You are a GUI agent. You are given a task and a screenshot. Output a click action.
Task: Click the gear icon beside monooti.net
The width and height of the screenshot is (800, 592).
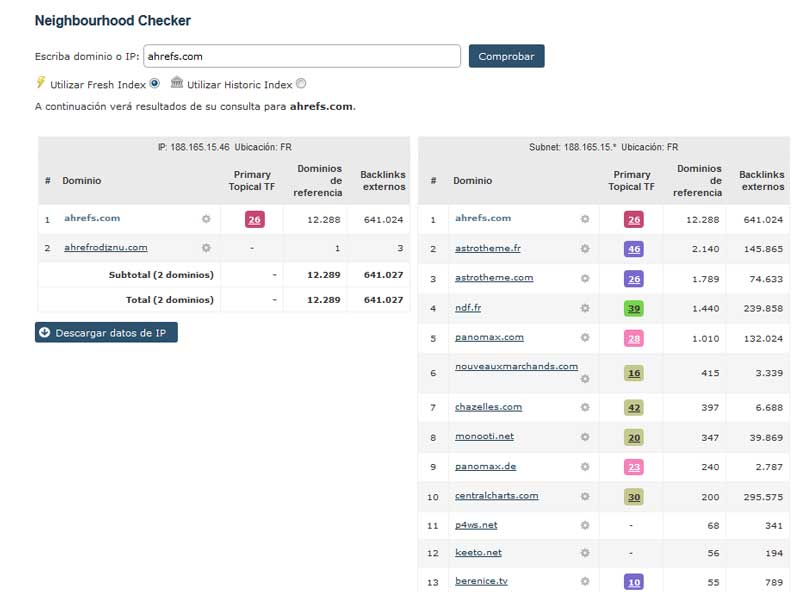pos(585,438)
